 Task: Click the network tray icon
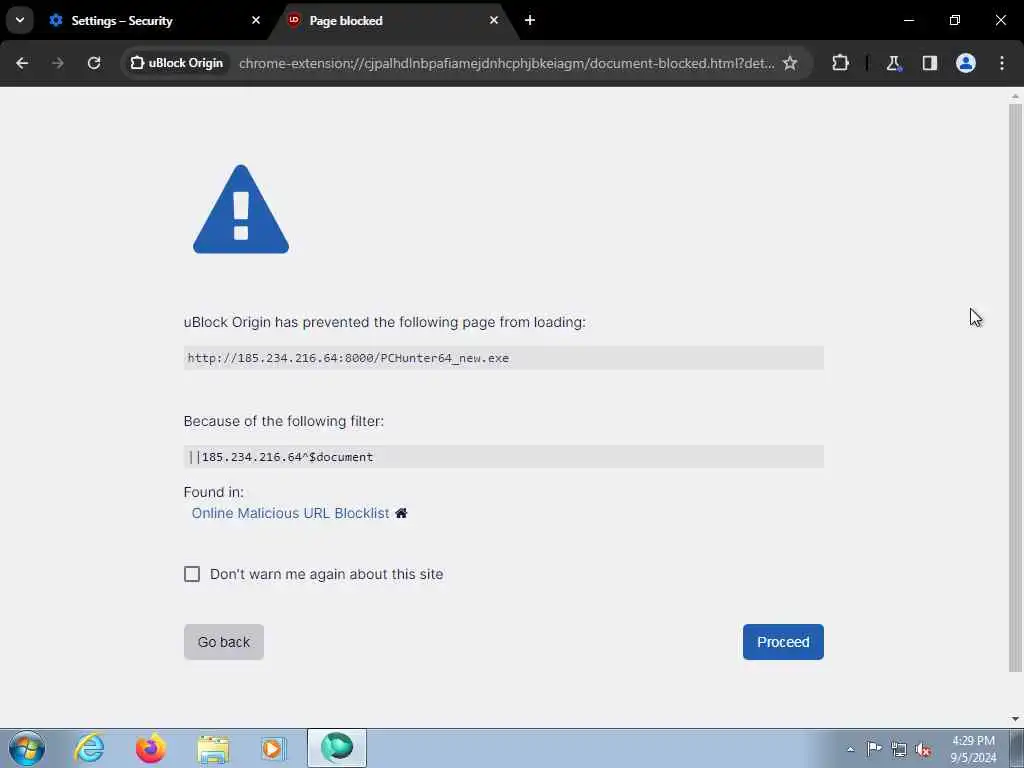[x=899, y=749]
